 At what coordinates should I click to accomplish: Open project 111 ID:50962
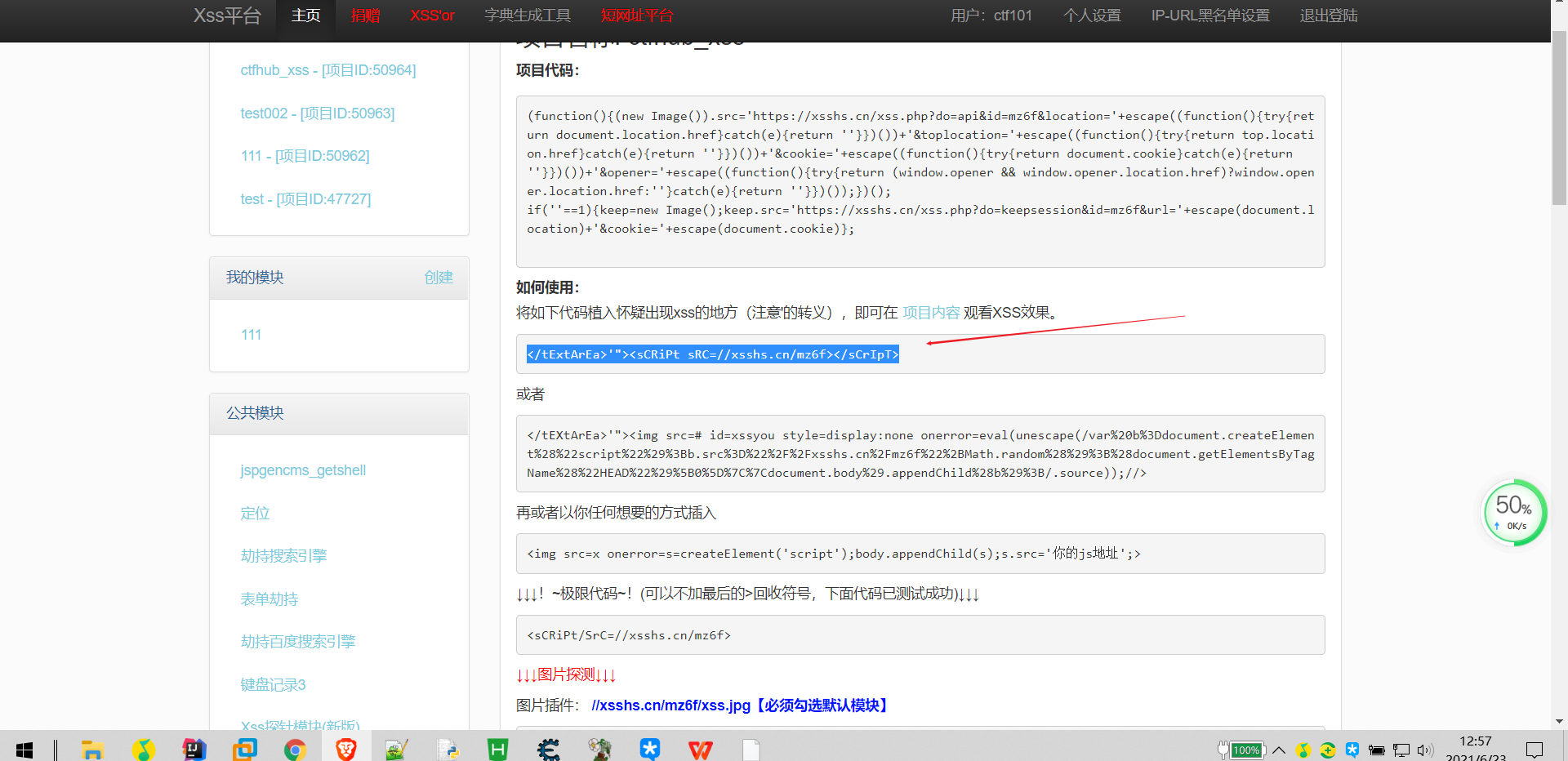[x=305, y=156]
